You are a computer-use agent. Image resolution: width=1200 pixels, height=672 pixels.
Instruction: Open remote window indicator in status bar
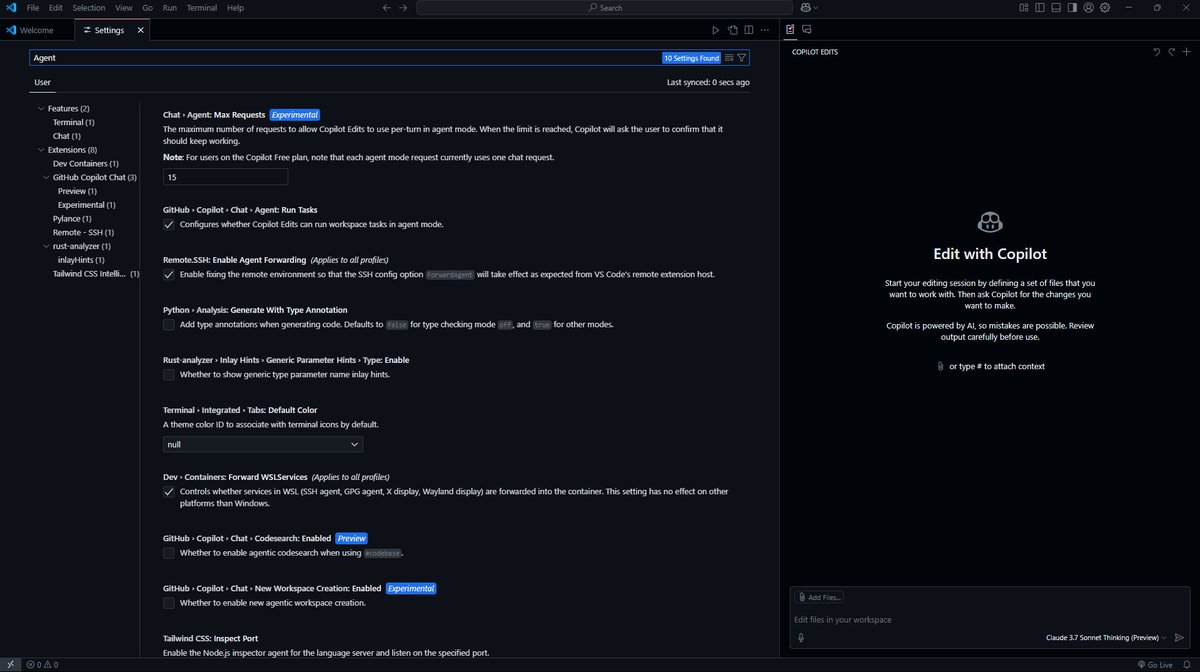coord(9,664)
